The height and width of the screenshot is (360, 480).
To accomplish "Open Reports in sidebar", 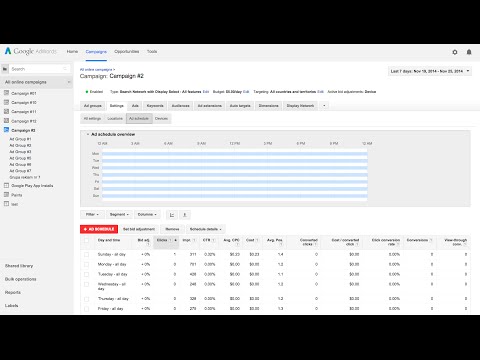I will [13, 292].
